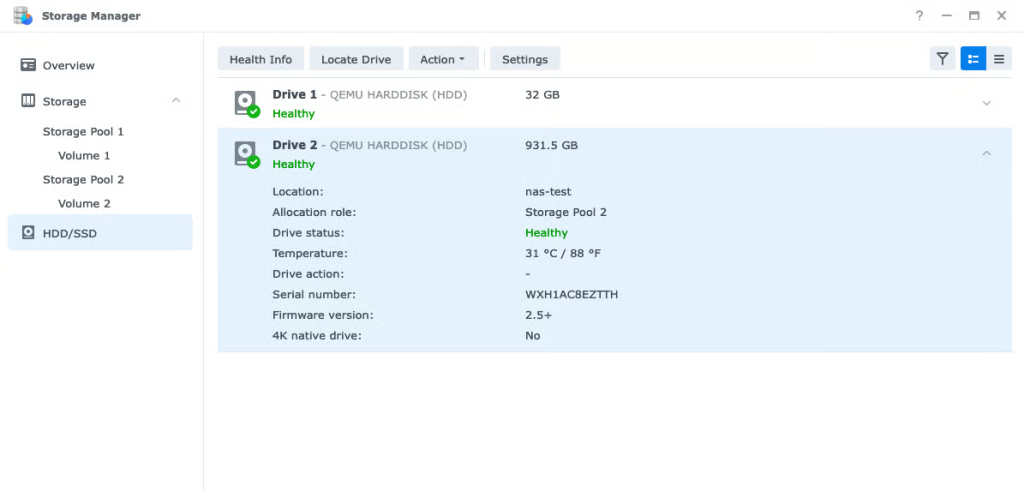Select Storage Pool 2 in sidebar
This screenshot has height=492, width=1024.
(83, 179)
